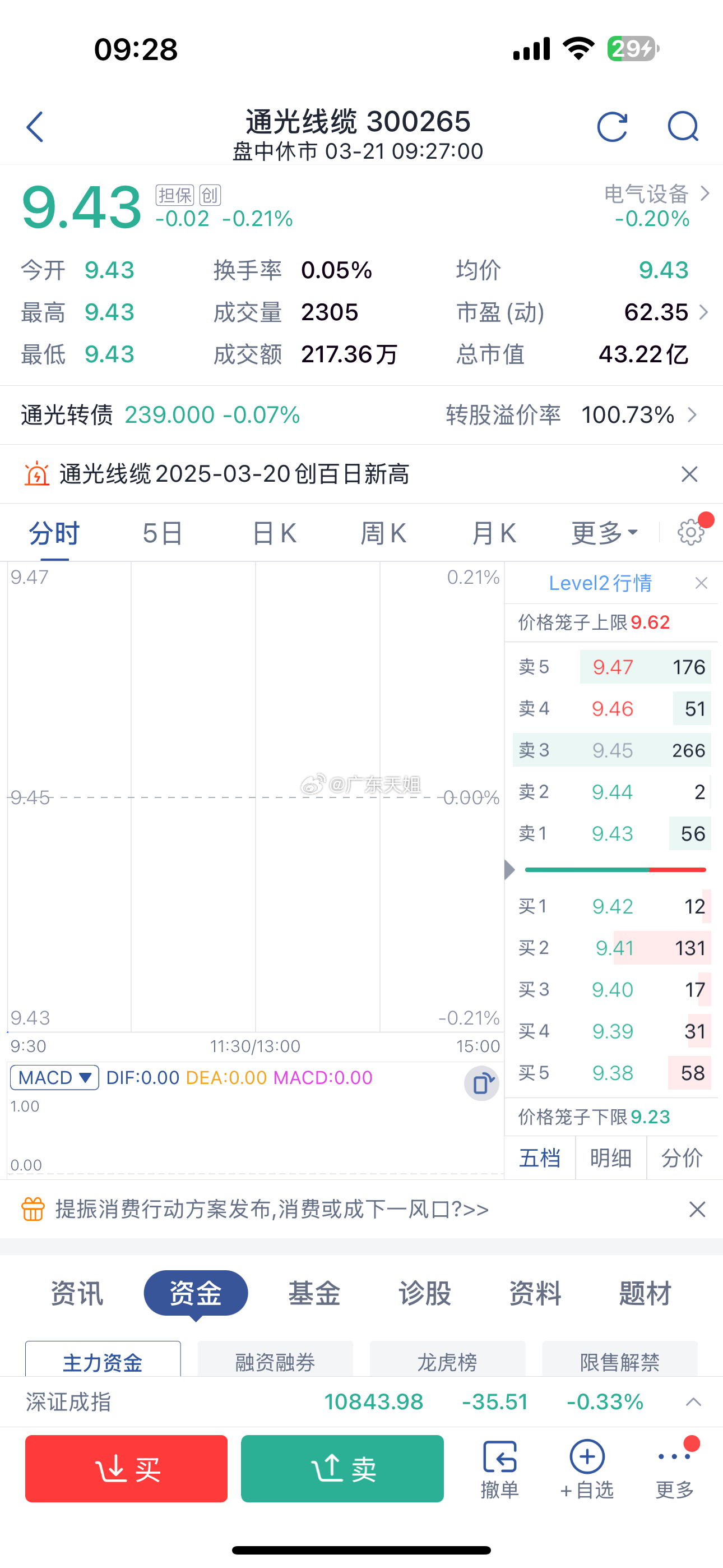Select 卖3 row at 9.45
Screen dimensions: 723x1568
(611, 750)
